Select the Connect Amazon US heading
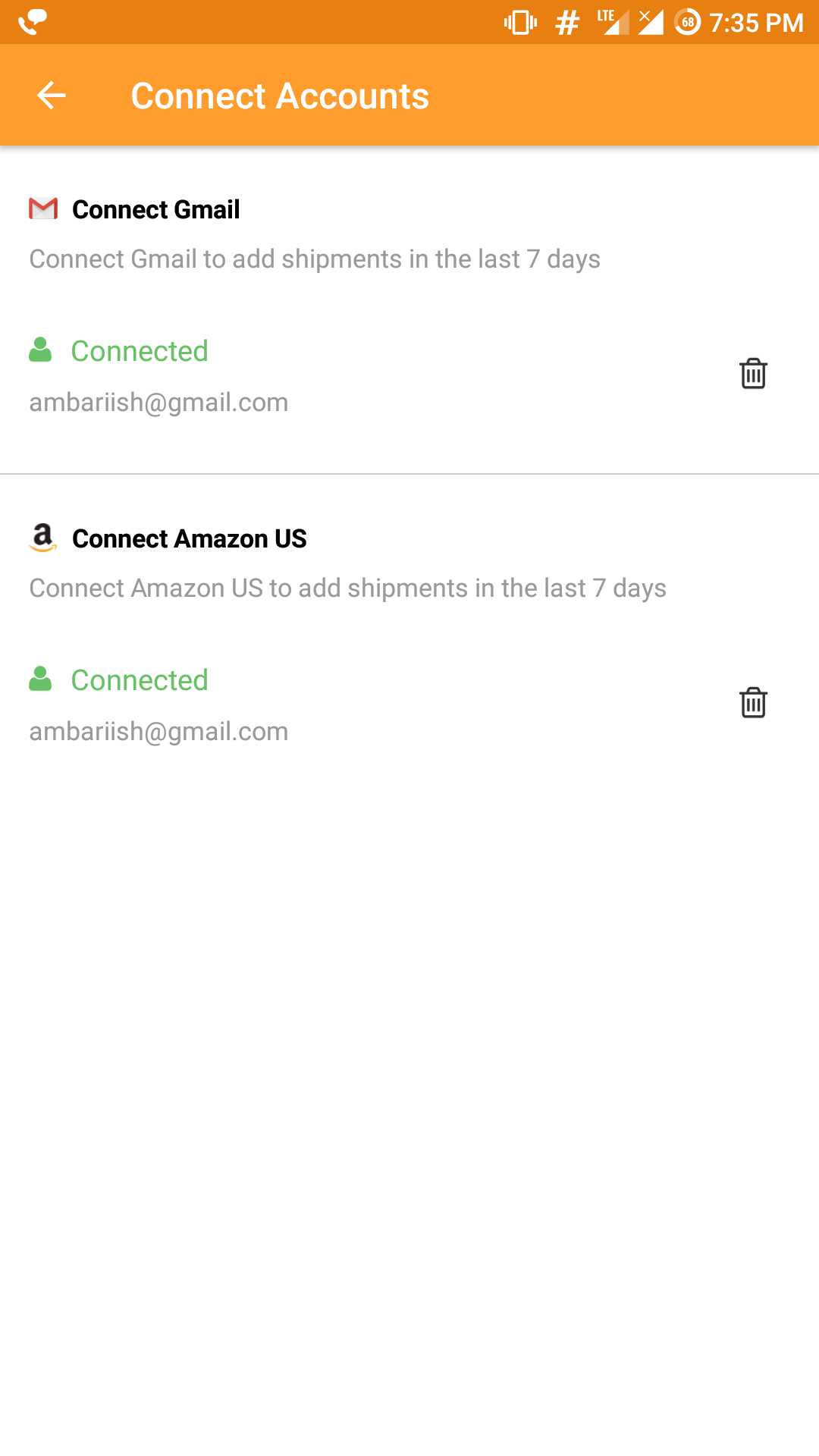 click(189, 538)
